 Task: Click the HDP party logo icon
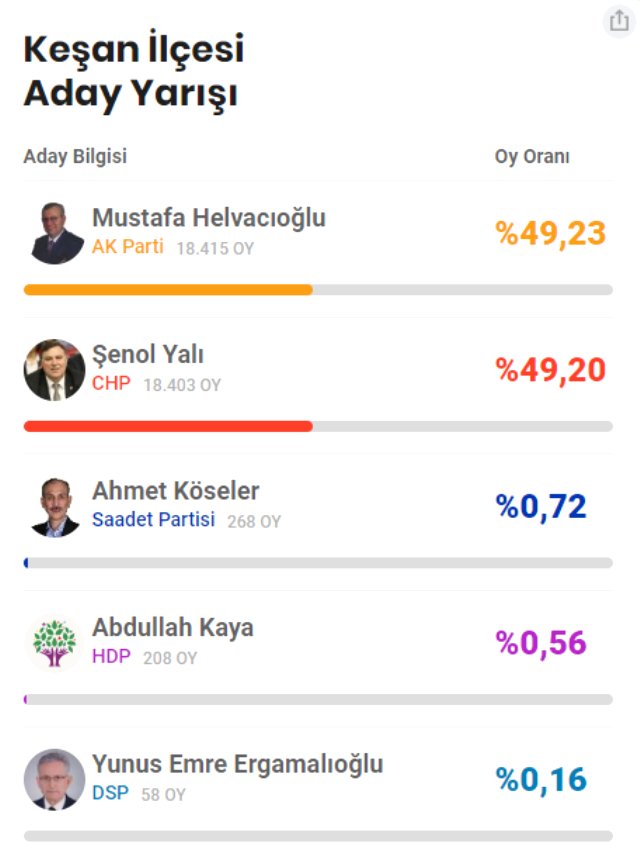(x=54, y=643)
